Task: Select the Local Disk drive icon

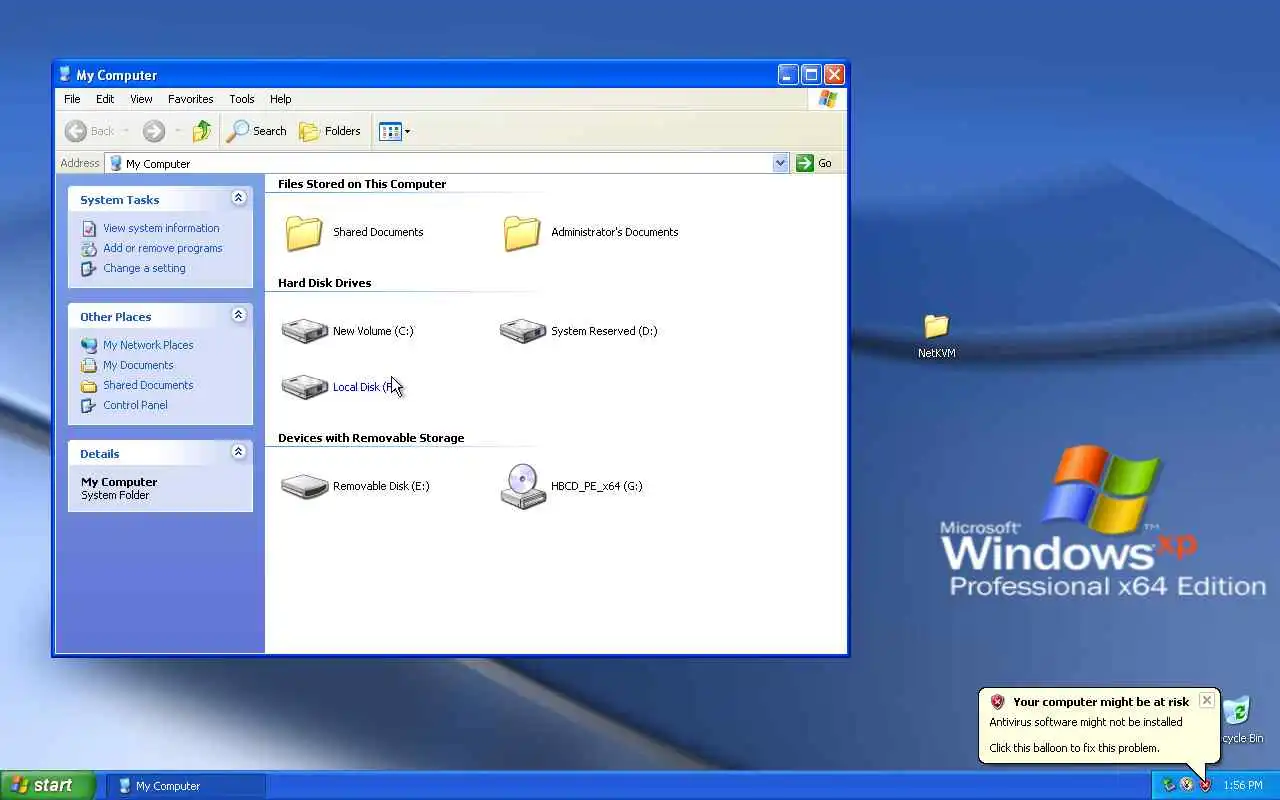Action: click(x=305, y=386)
